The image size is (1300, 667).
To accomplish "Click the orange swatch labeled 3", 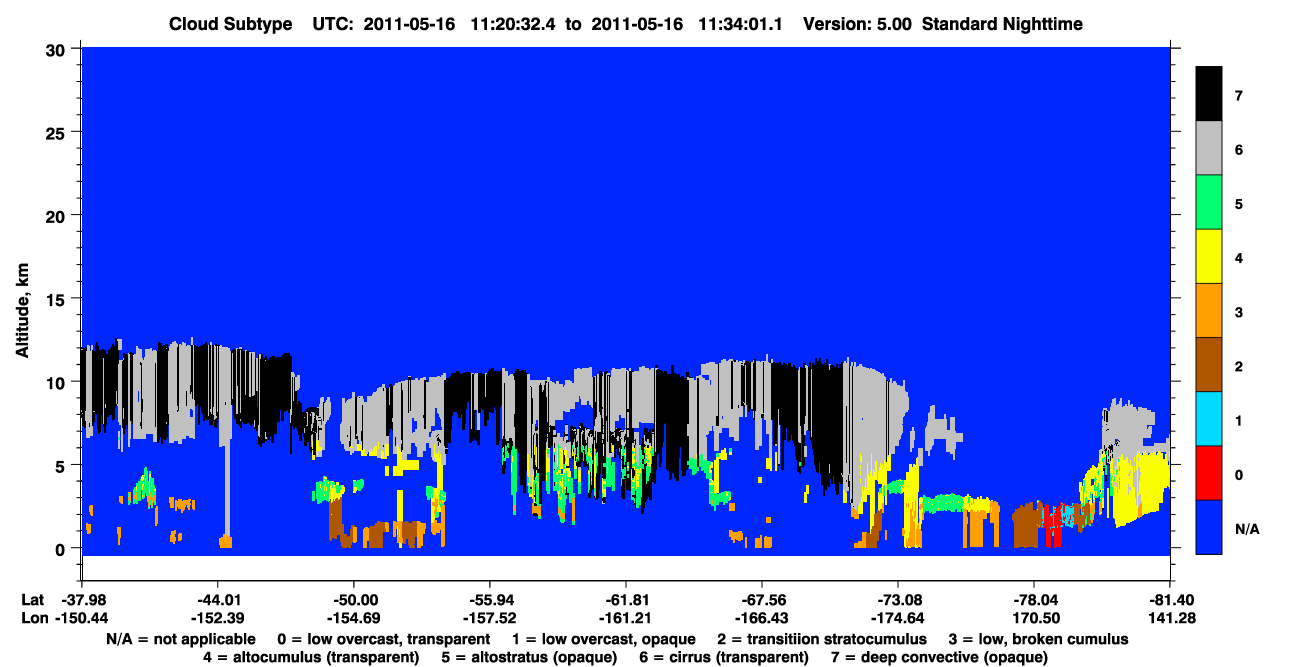I will [1209, 311].
